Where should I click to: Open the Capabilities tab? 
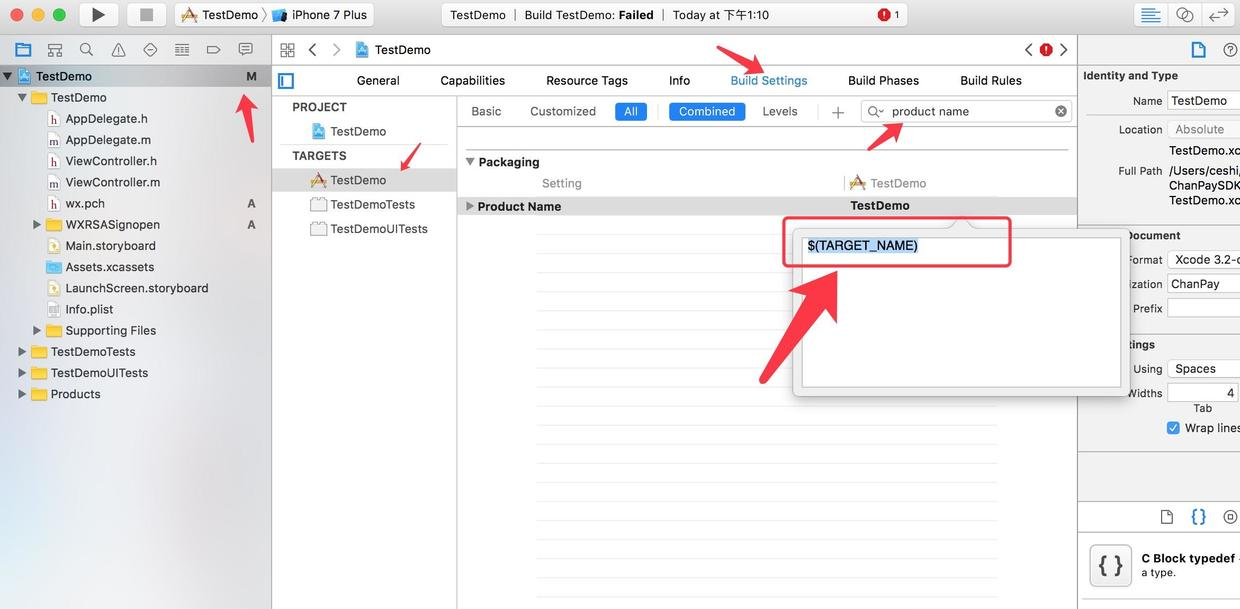point(473,81)
